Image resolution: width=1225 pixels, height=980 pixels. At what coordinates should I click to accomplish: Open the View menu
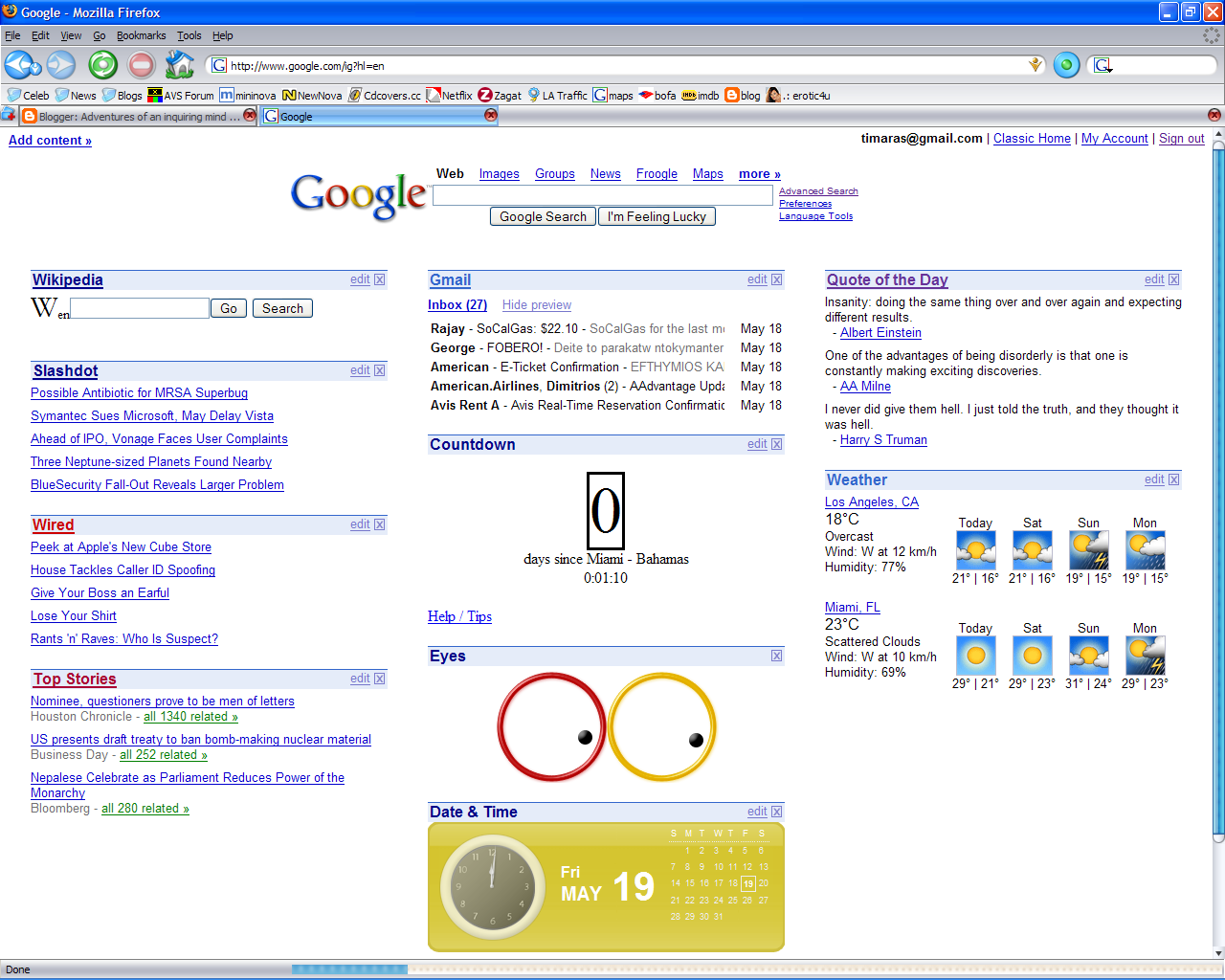(71, 35)
